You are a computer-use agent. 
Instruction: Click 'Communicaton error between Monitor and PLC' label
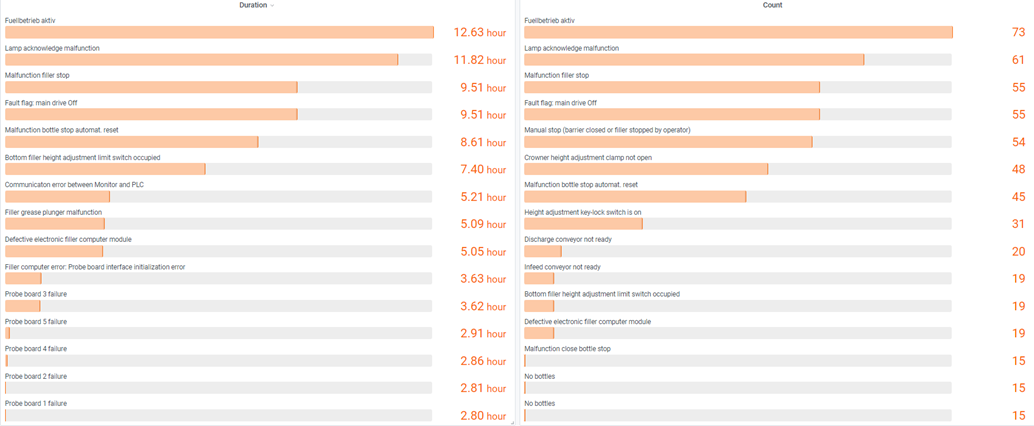tap(76, 185)
